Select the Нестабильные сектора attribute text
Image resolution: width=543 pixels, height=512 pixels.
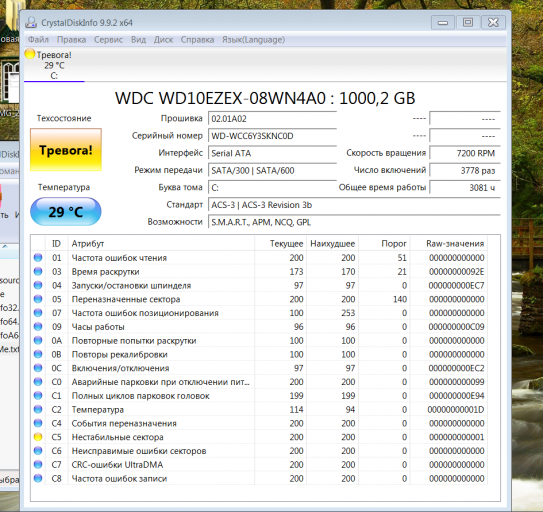pos(117,437)
